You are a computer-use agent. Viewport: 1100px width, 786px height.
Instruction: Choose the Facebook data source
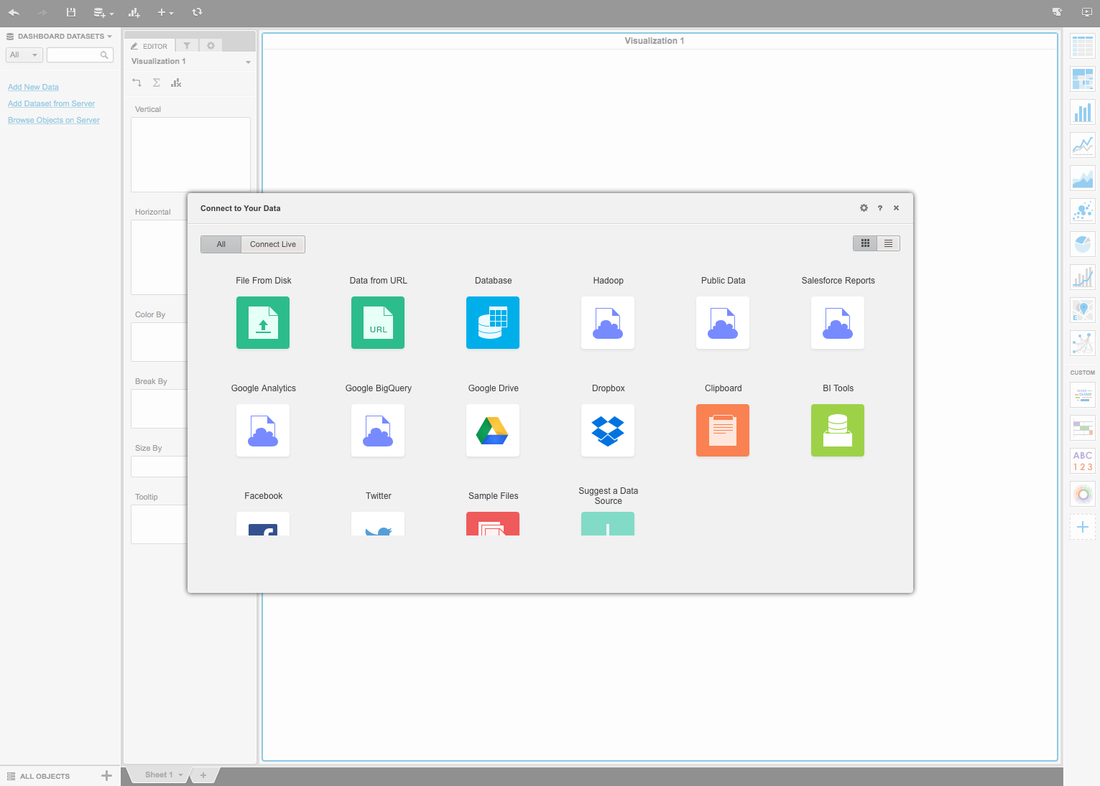pyautogui.click(x=263, y=524)
